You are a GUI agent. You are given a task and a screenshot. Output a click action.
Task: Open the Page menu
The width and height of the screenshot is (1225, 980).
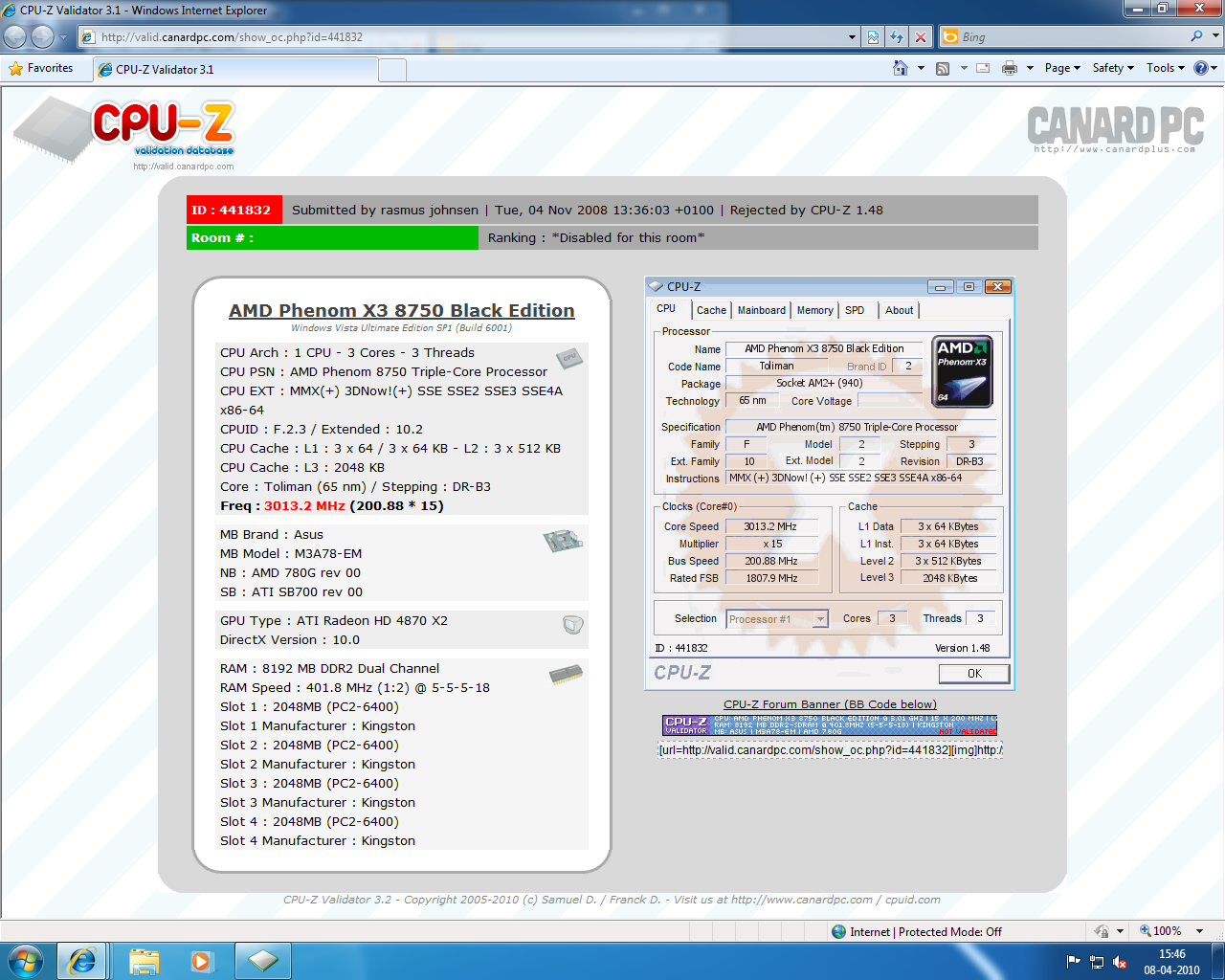pyautogui.click(x=1062, y=68)
